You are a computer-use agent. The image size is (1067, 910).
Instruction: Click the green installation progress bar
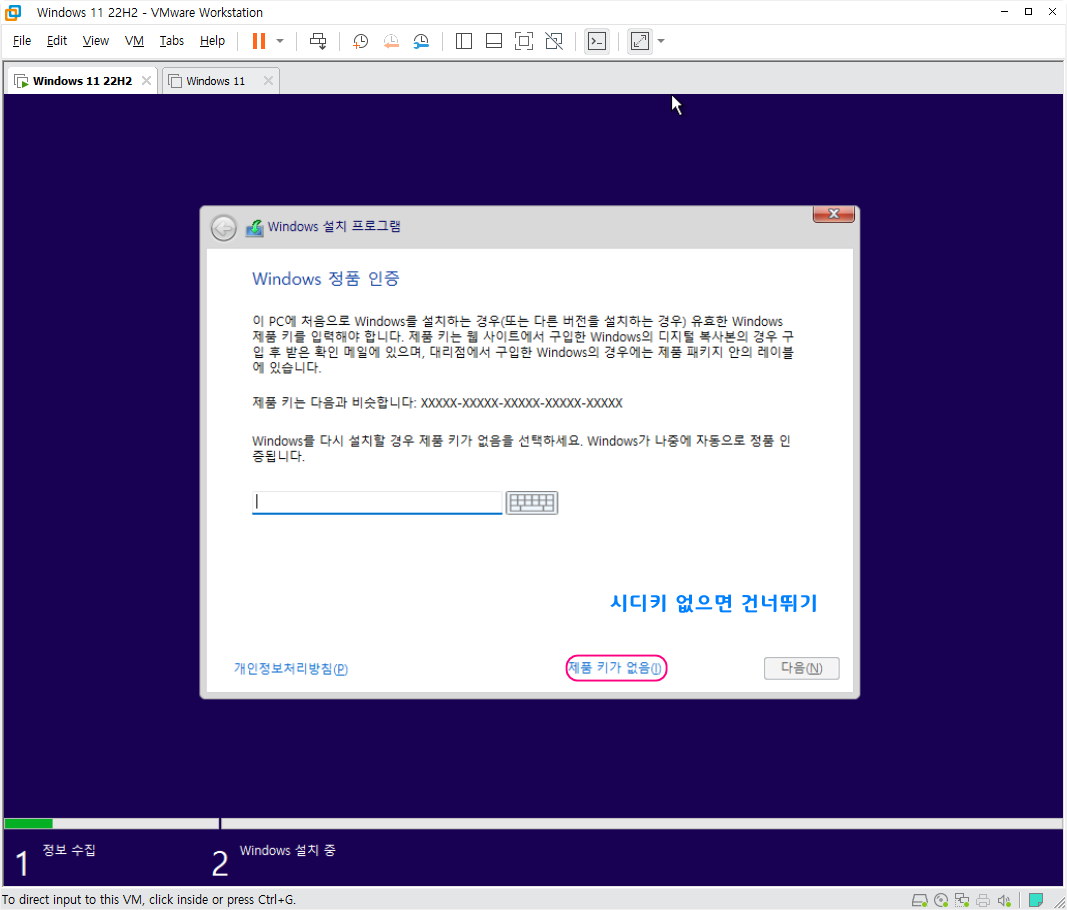click(29, 824)
